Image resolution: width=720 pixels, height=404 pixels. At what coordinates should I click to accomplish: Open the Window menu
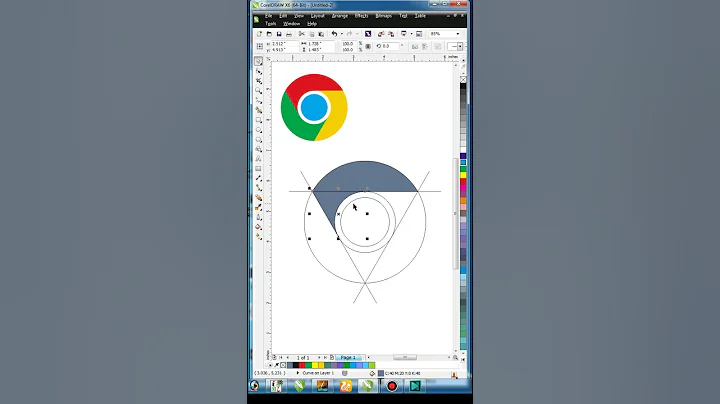(x=292, y=24)
